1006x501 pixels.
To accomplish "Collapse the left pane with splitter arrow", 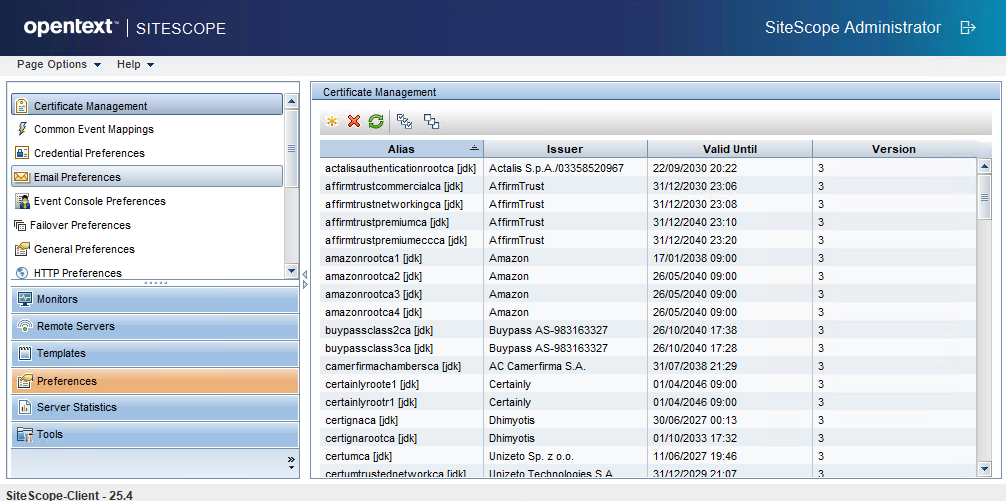I will coord(305,274).
